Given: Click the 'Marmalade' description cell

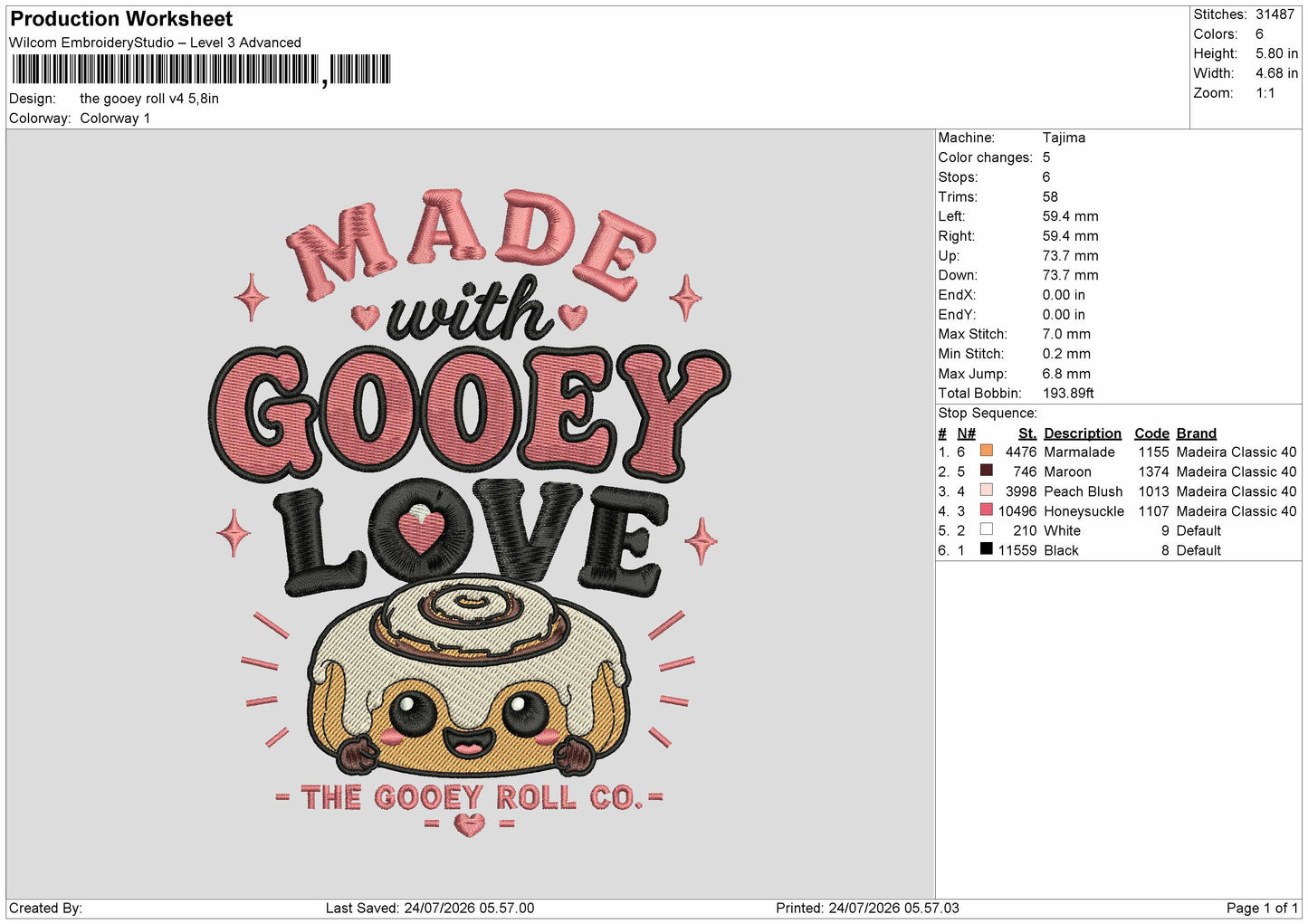Looking at the screenshot, I should point(1079,452).
